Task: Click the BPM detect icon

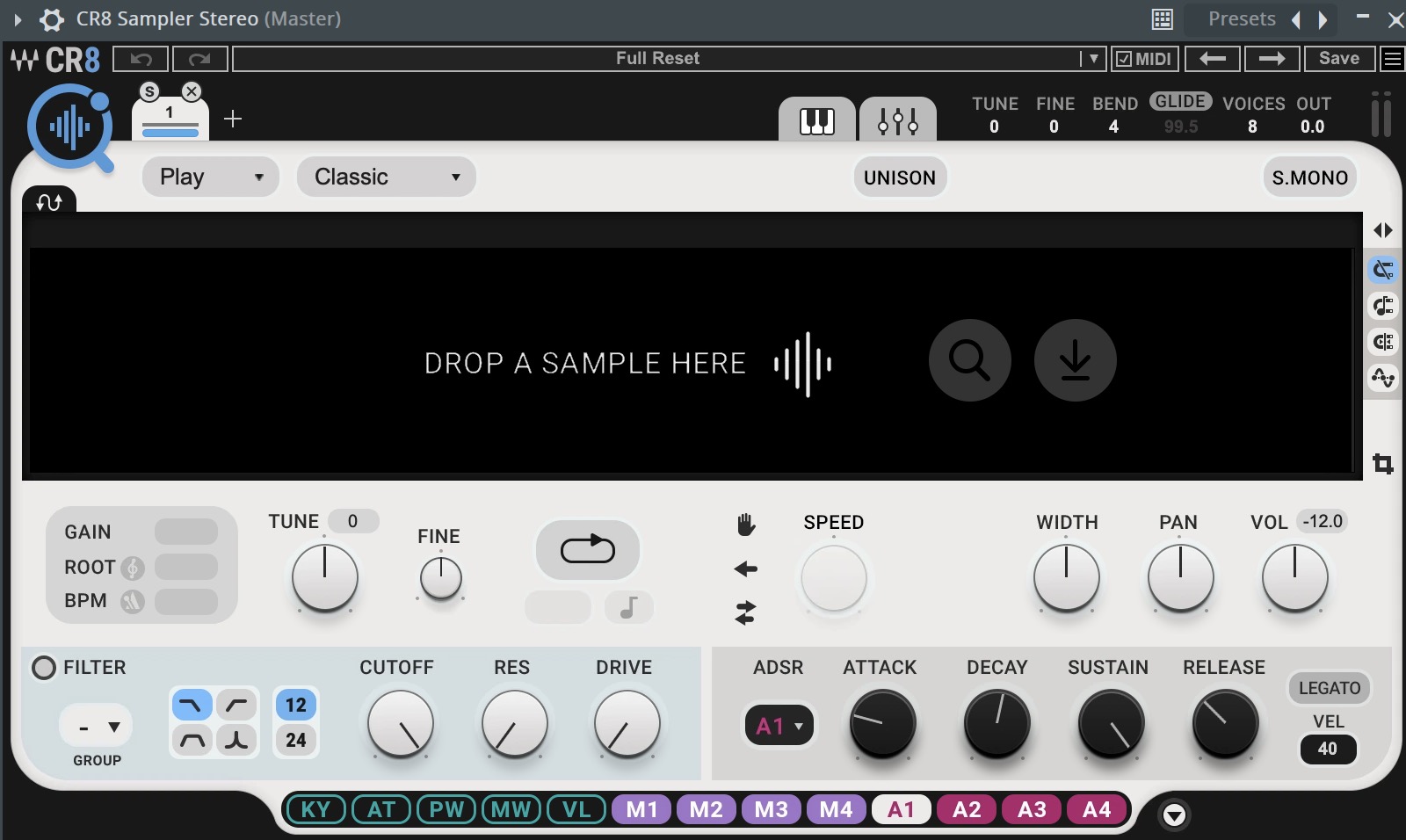Action: pos(133,601)
